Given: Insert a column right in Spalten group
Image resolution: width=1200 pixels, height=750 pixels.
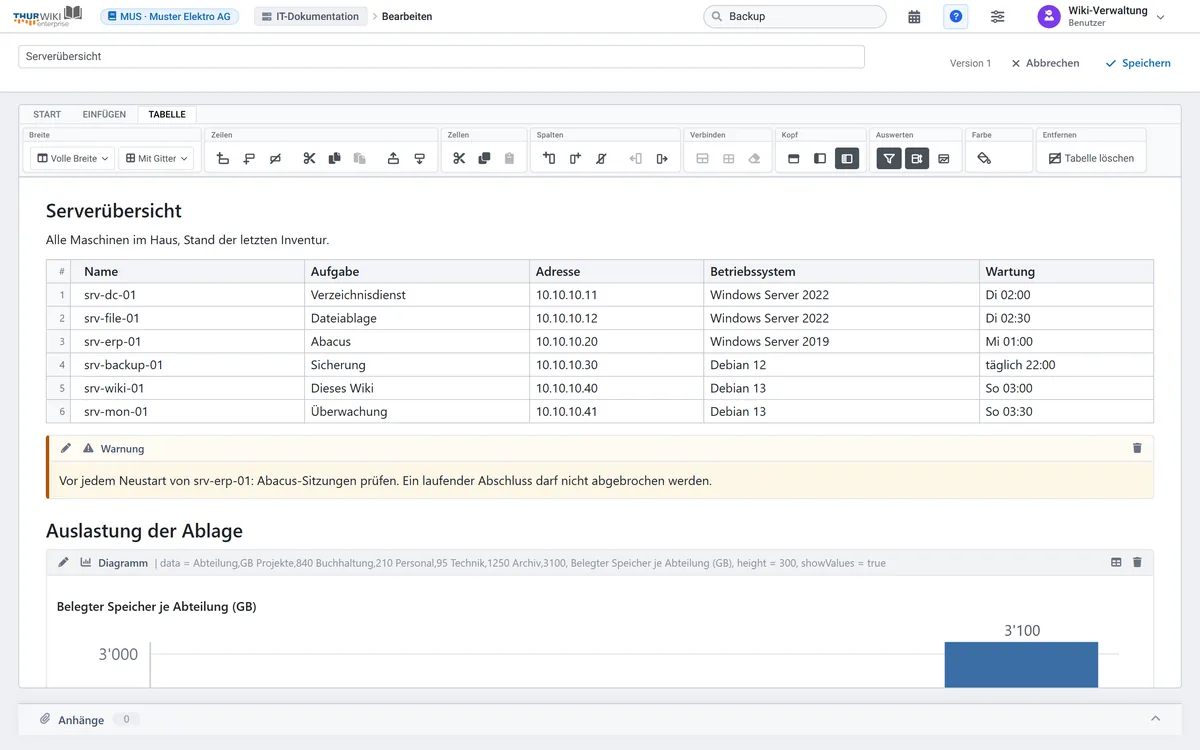Looking at the screenshot, I should 575,158.
